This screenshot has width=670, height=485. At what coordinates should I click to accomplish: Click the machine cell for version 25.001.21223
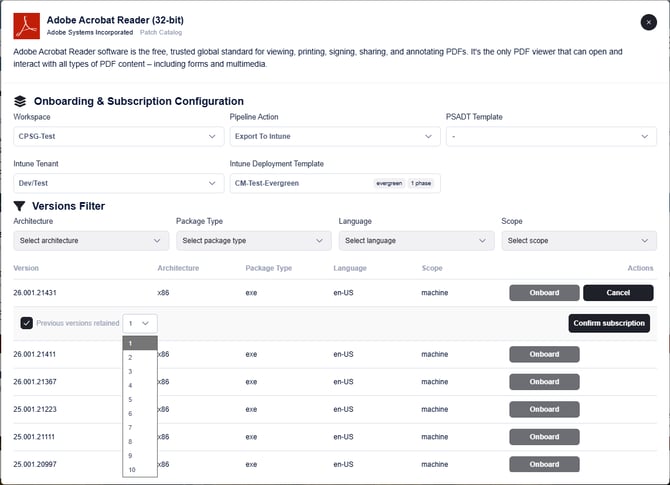point(435,409)
